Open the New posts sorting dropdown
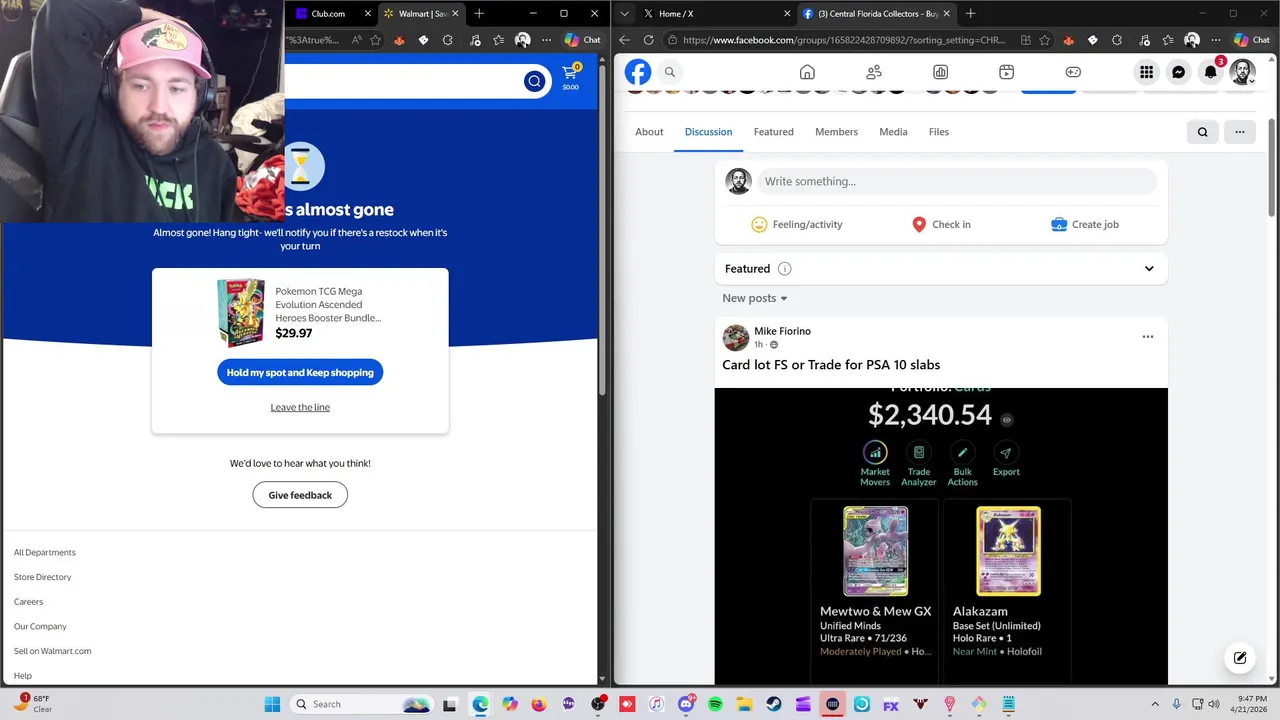 [x=755, y=298]
